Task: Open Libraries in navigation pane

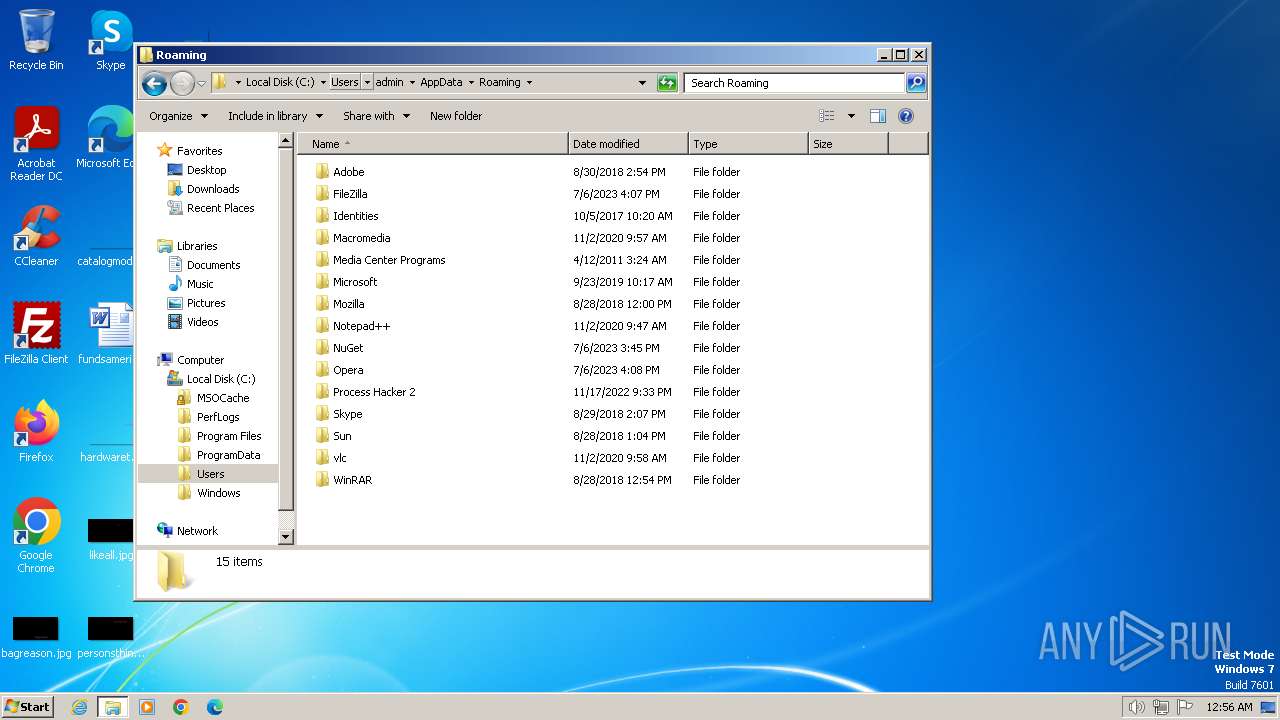Action: pos(197,246)
